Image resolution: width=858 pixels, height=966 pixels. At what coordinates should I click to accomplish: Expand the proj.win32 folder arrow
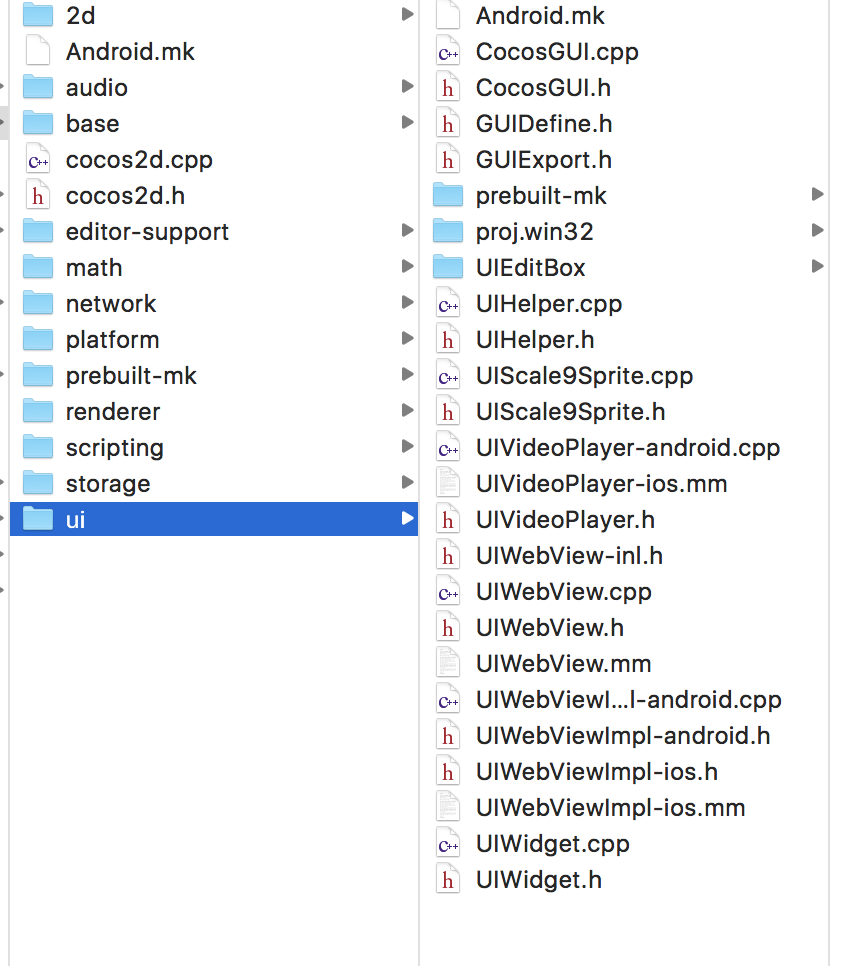(x=817, y=230)
